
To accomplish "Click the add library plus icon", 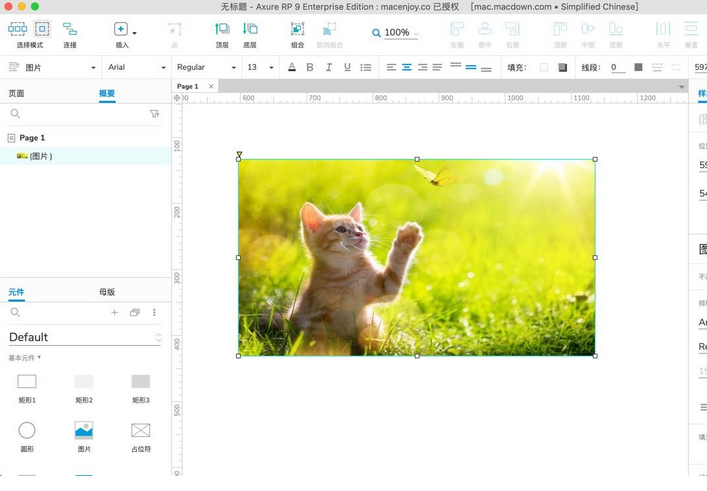I will pos(115,312).
